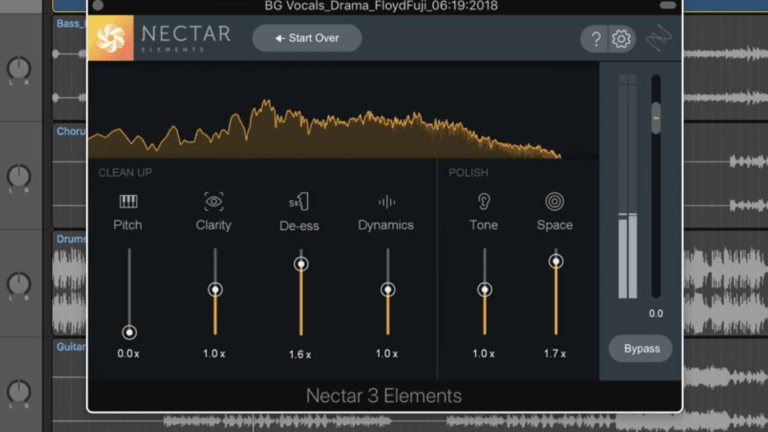Select the Drums track name
Viewport: 768px width, 432px height.
click(x=71, y=239)
